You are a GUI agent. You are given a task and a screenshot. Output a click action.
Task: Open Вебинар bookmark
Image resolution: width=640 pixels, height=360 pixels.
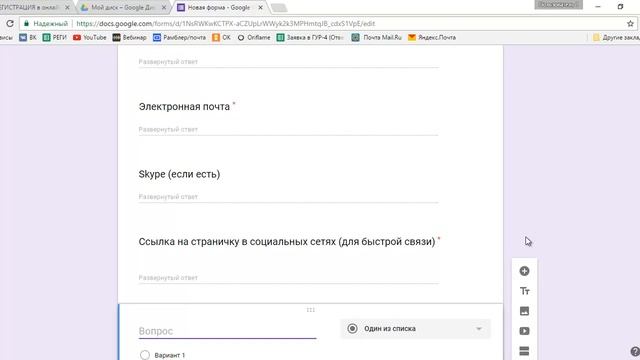click(129, 38)
